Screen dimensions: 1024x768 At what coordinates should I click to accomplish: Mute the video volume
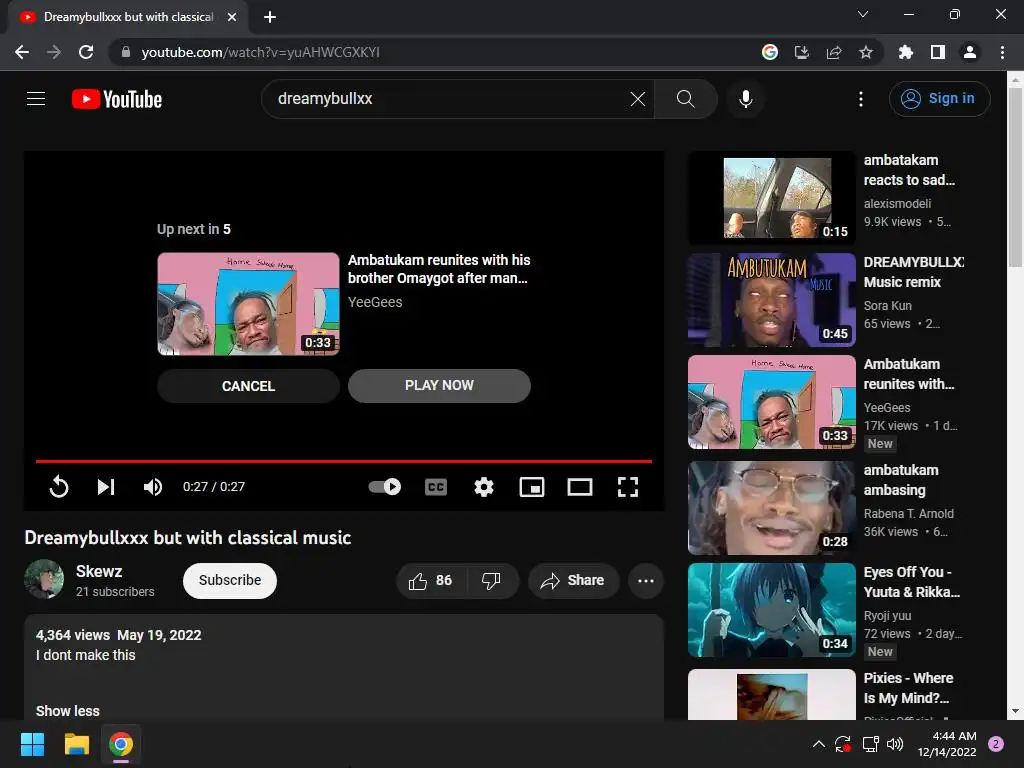[153, 487]
